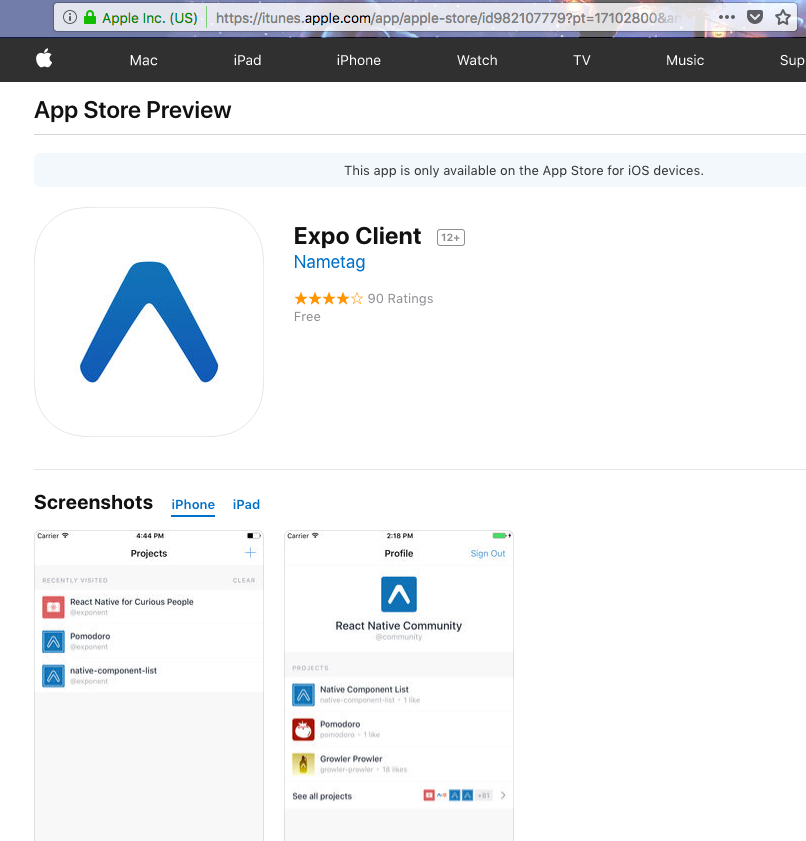Click the star rating icons
The width and height of the screenshot is (806, 841).
click(328, 298)
